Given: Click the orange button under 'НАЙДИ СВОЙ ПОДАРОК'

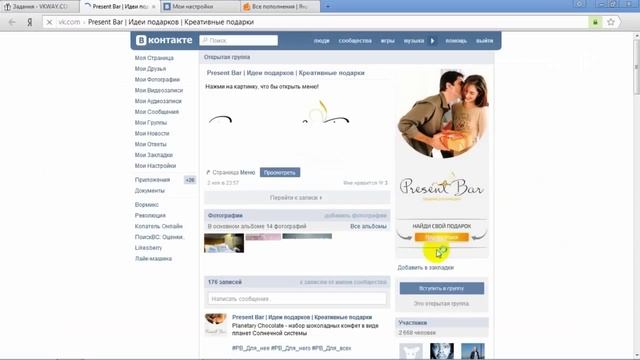Looking at the screenshot, I should (442, 237).
